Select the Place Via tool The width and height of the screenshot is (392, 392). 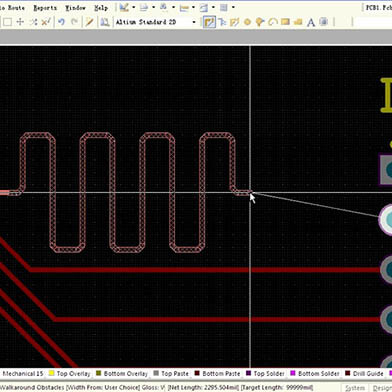point(260,22)
